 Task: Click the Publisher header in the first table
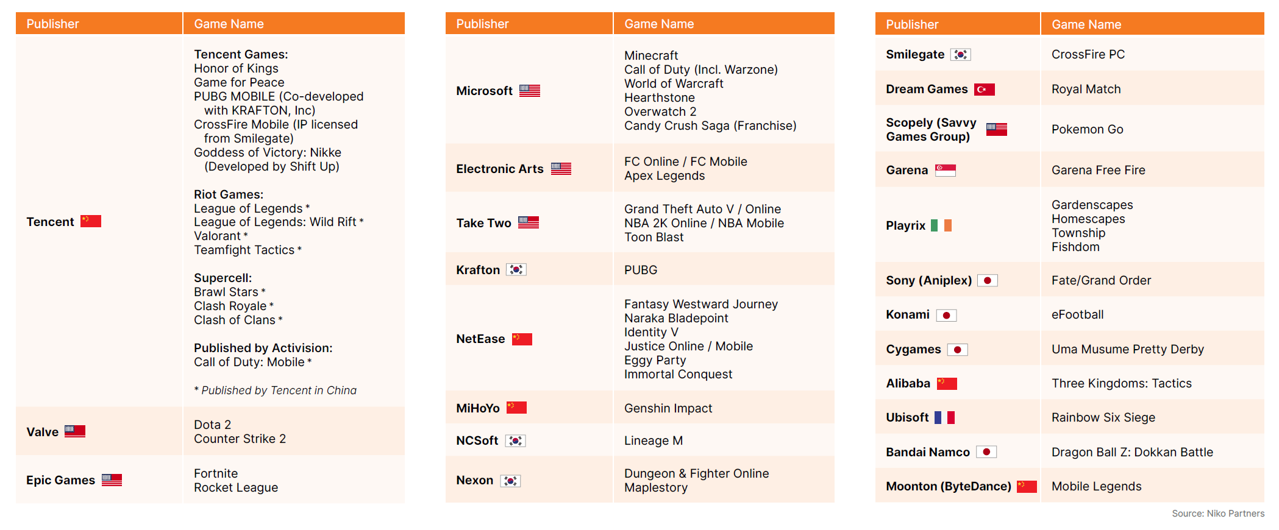(53, 24)
